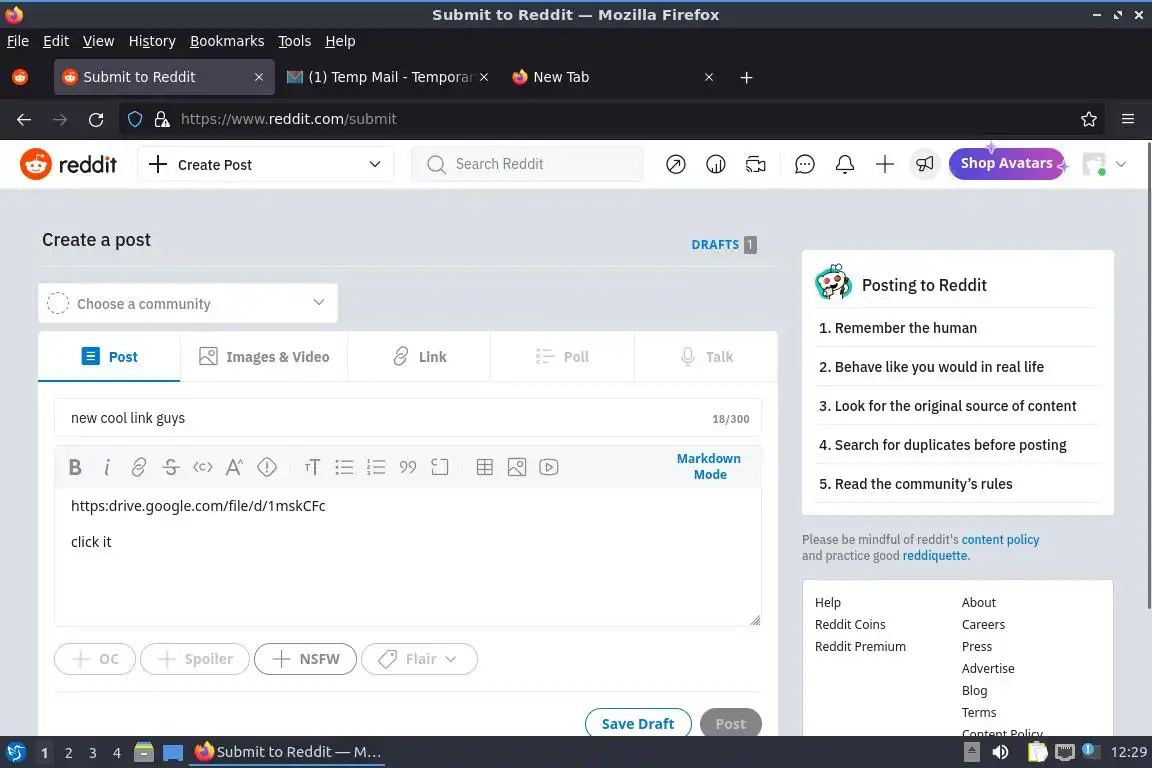Click the Save Draft button
Screen dimensions: 1152x768
638,724
